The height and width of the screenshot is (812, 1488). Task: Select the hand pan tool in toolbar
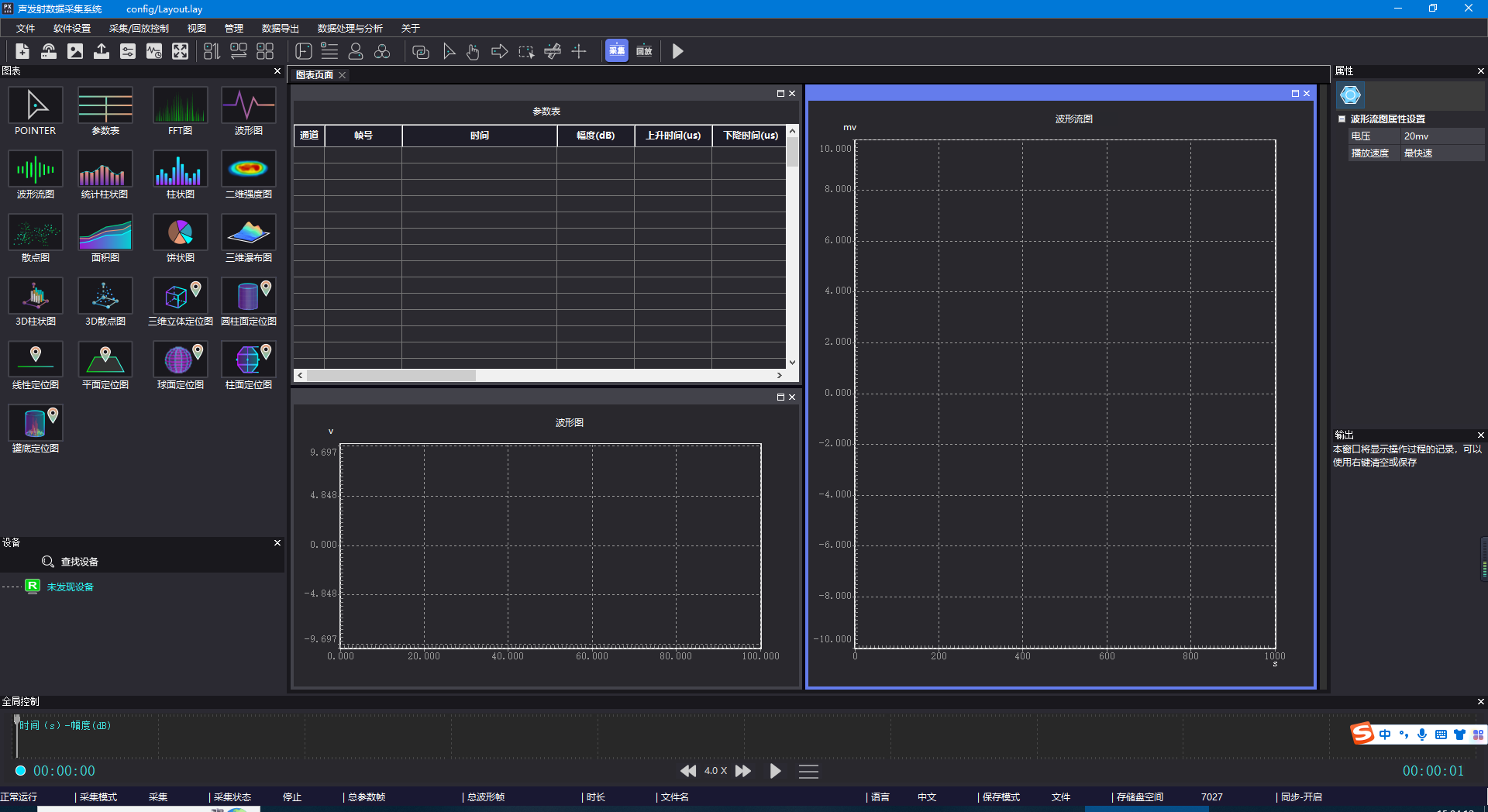point(473,52)
